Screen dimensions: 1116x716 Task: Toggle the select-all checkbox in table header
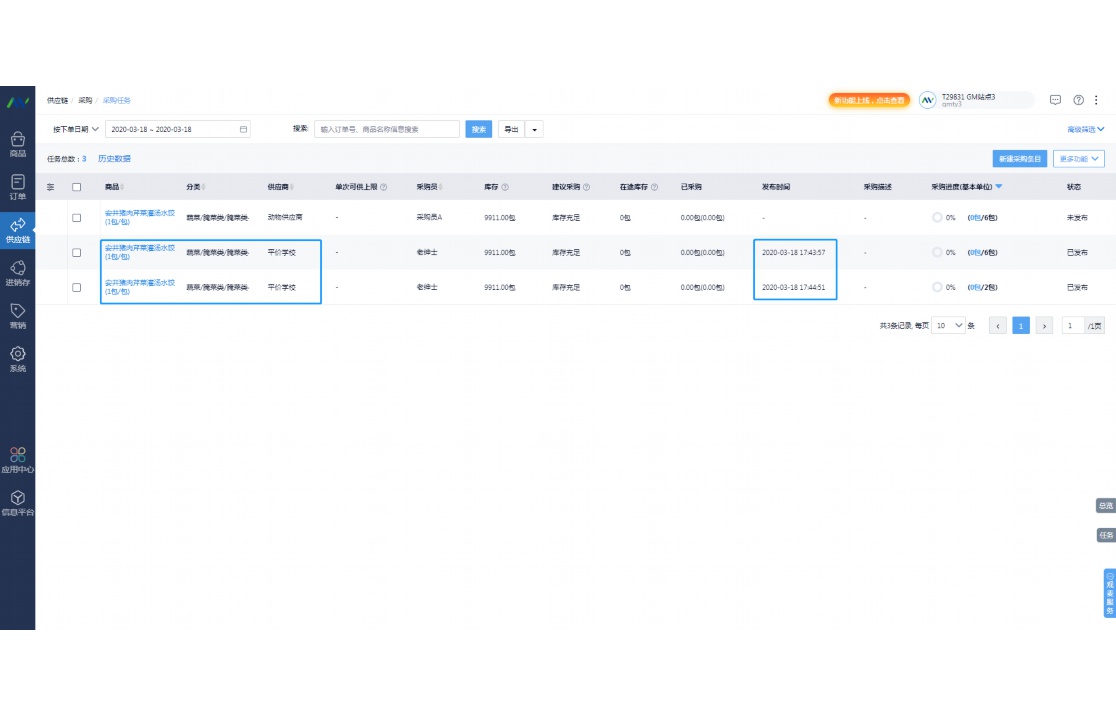coord(76,187)
